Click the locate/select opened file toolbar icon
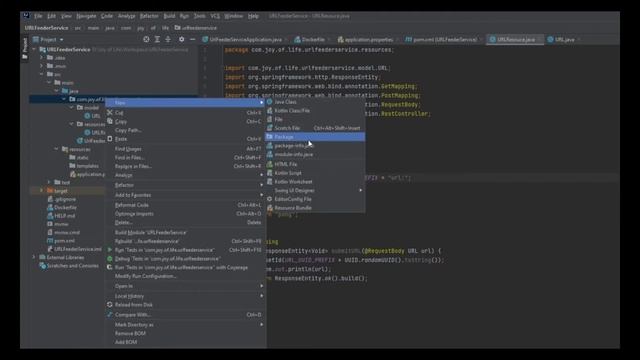 [146, 39]
